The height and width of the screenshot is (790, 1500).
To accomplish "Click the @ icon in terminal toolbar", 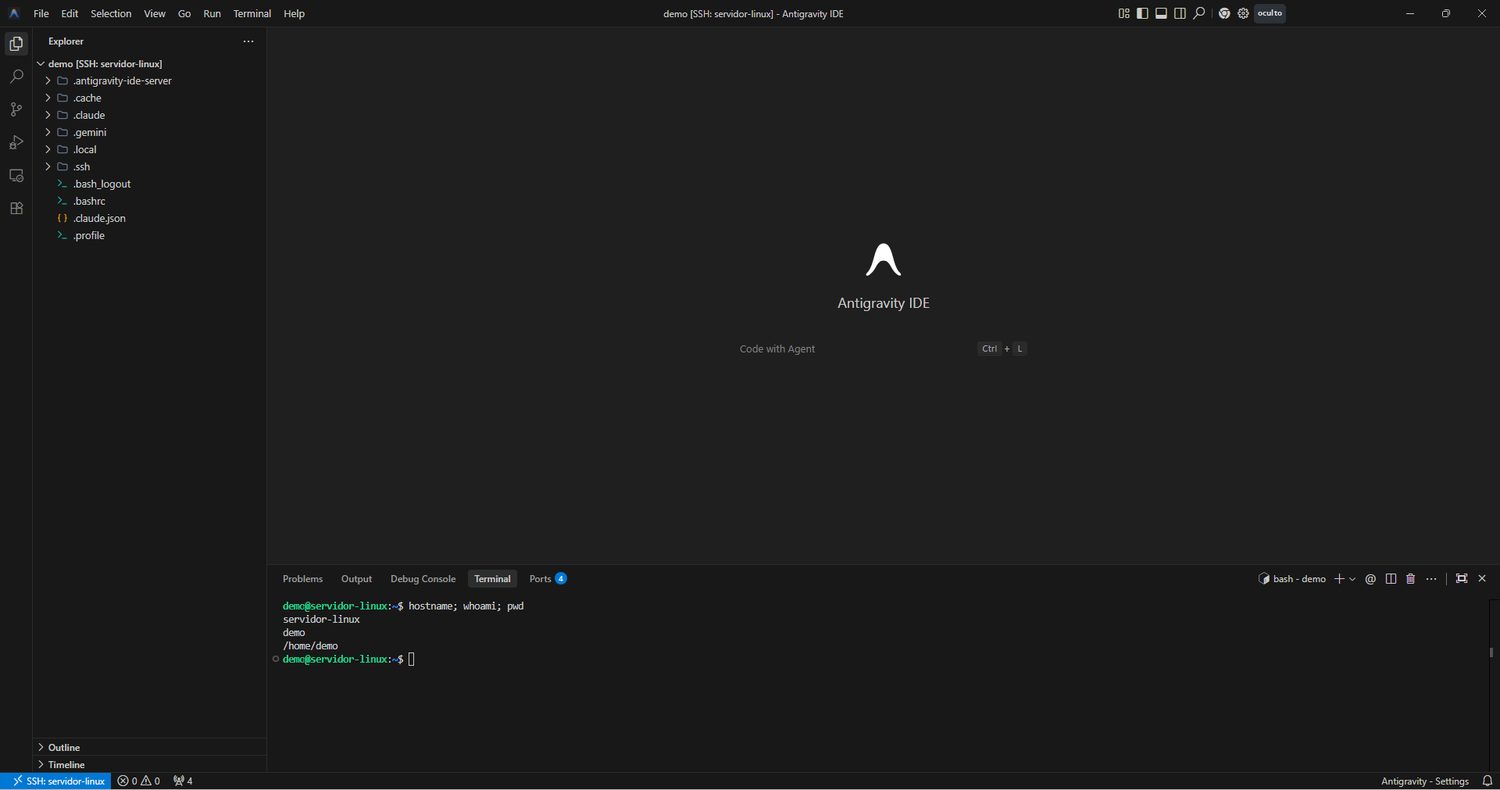I will point(1371,579).
